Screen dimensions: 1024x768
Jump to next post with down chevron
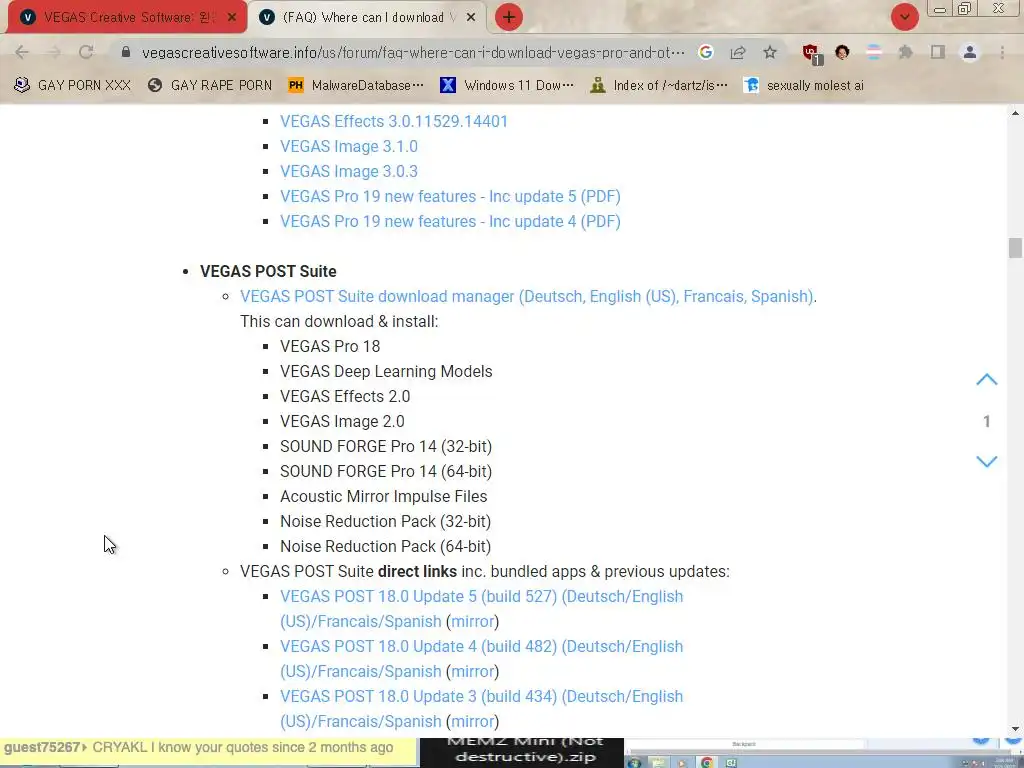[x=987, y=461]
